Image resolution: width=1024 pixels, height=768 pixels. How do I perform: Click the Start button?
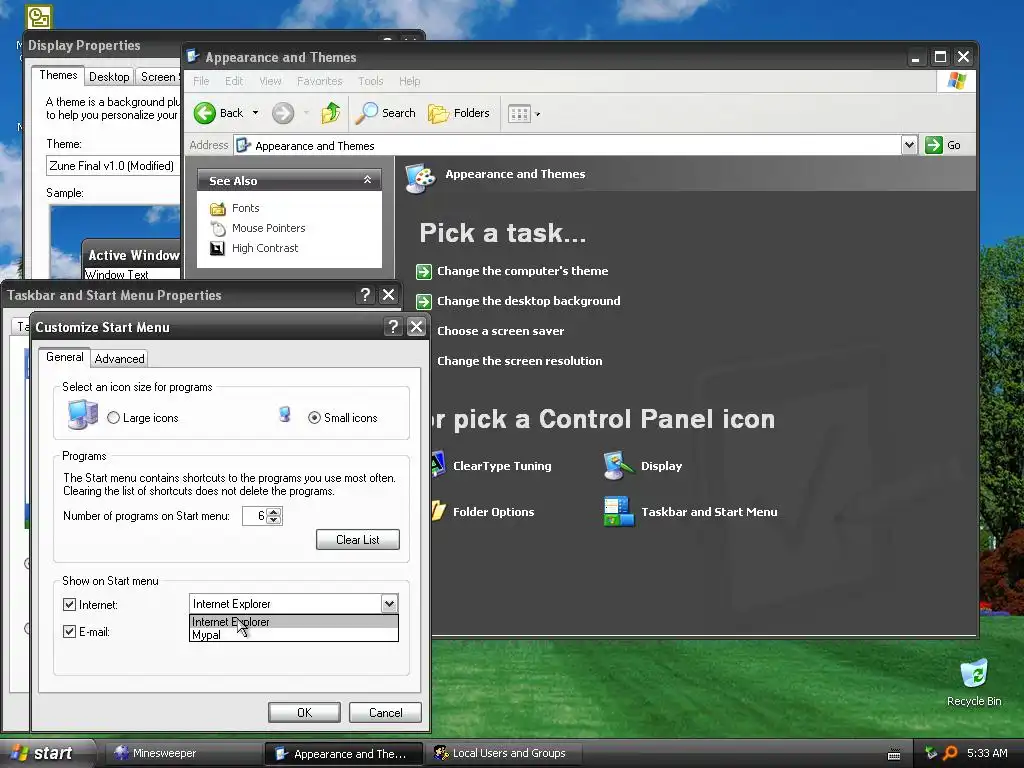[x=46, y=753]
